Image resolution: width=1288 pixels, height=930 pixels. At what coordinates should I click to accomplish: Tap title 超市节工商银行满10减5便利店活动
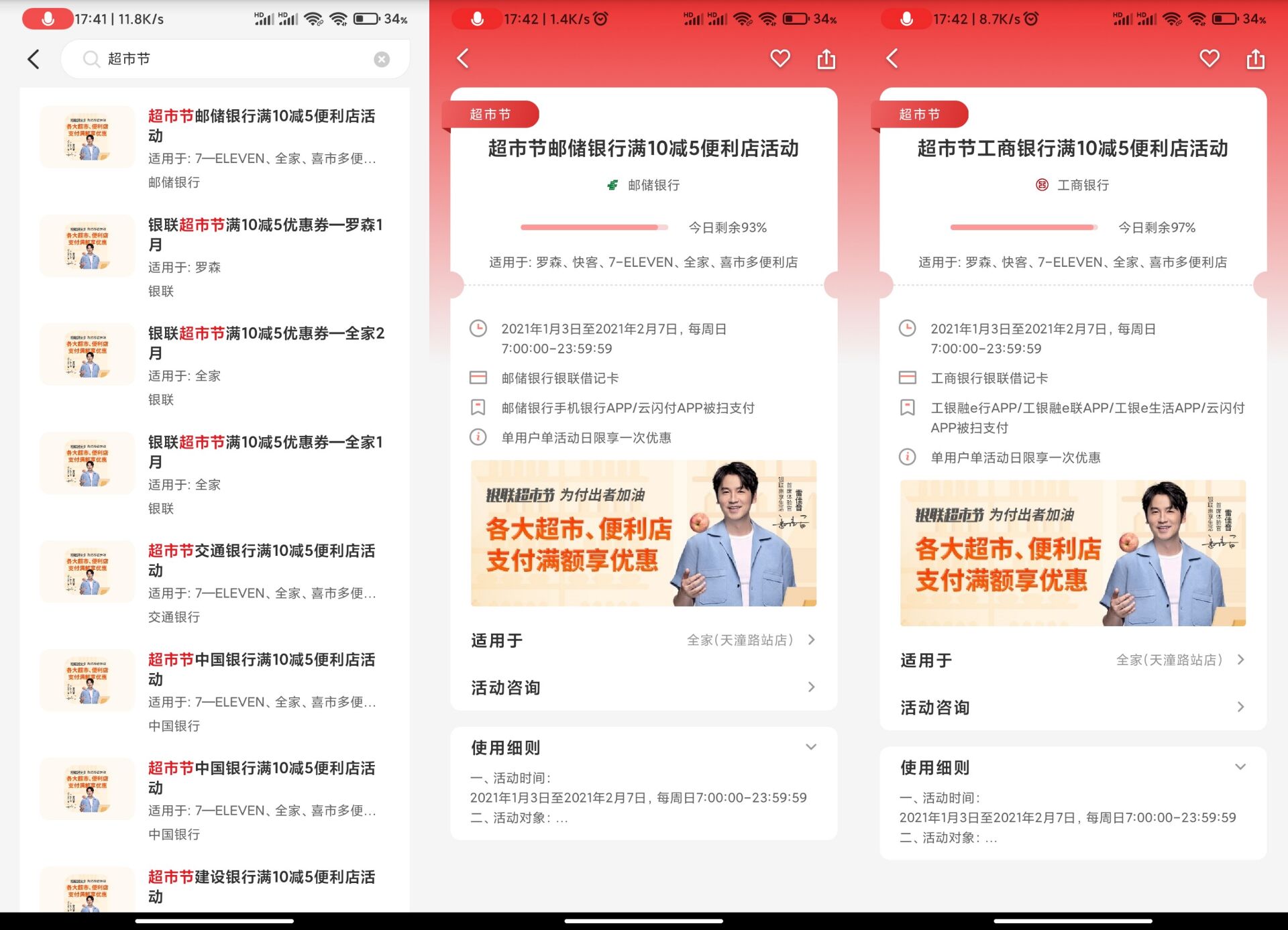tap(1073, 148)
